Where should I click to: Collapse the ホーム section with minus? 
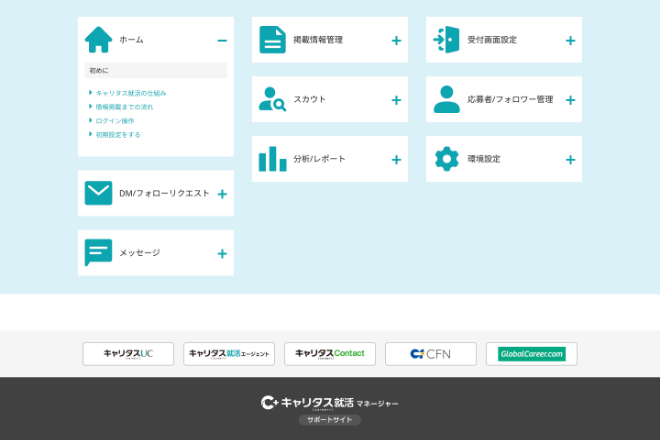click(222, 41)
